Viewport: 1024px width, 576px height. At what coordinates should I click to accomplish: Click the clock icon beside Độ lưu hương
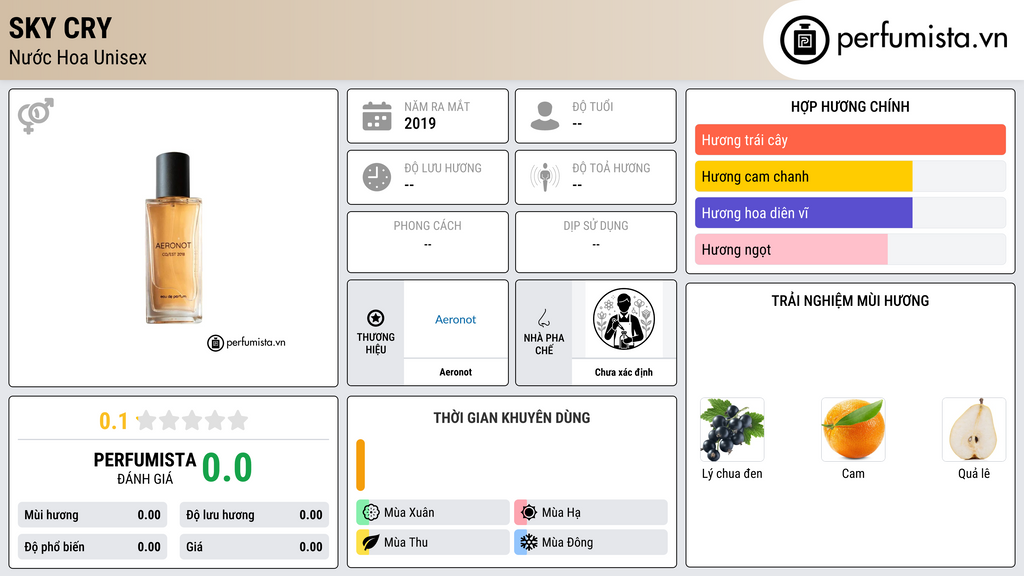click(x=377, y=177)
